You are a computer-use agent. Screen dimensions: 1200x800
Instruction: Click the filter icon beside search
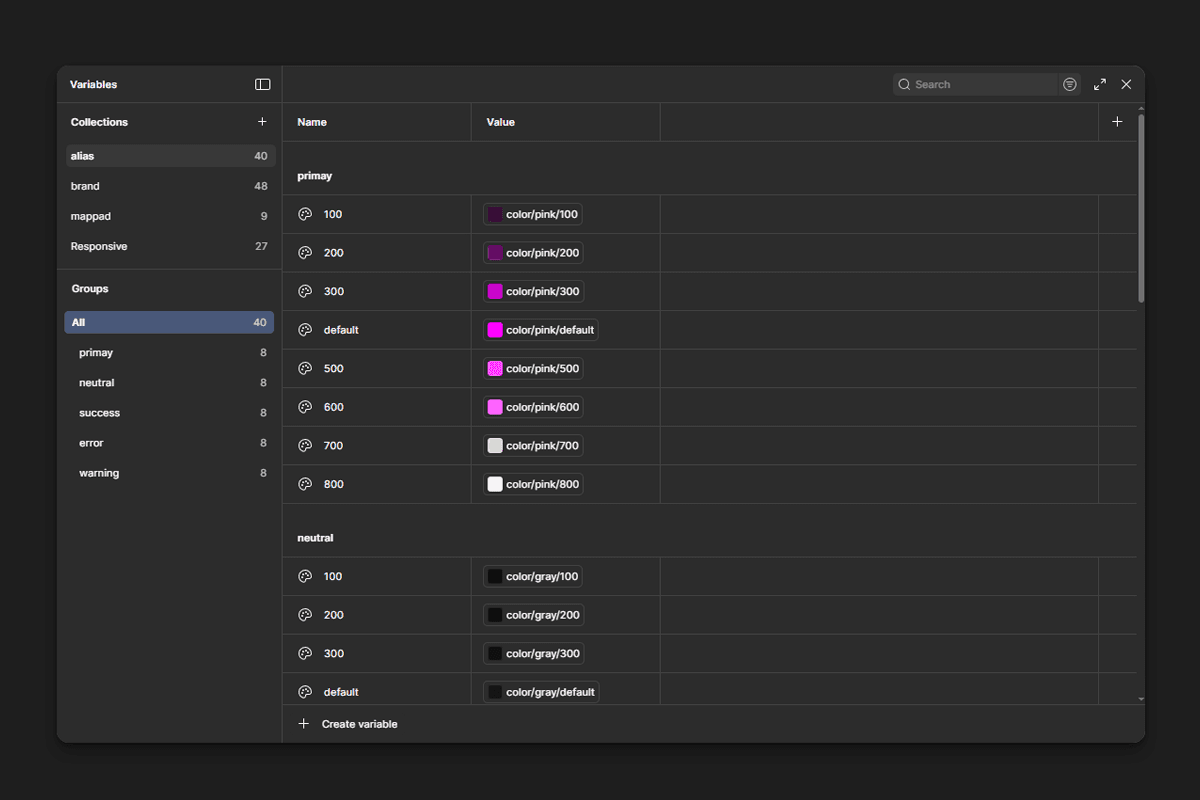[x=1070, y=85]
